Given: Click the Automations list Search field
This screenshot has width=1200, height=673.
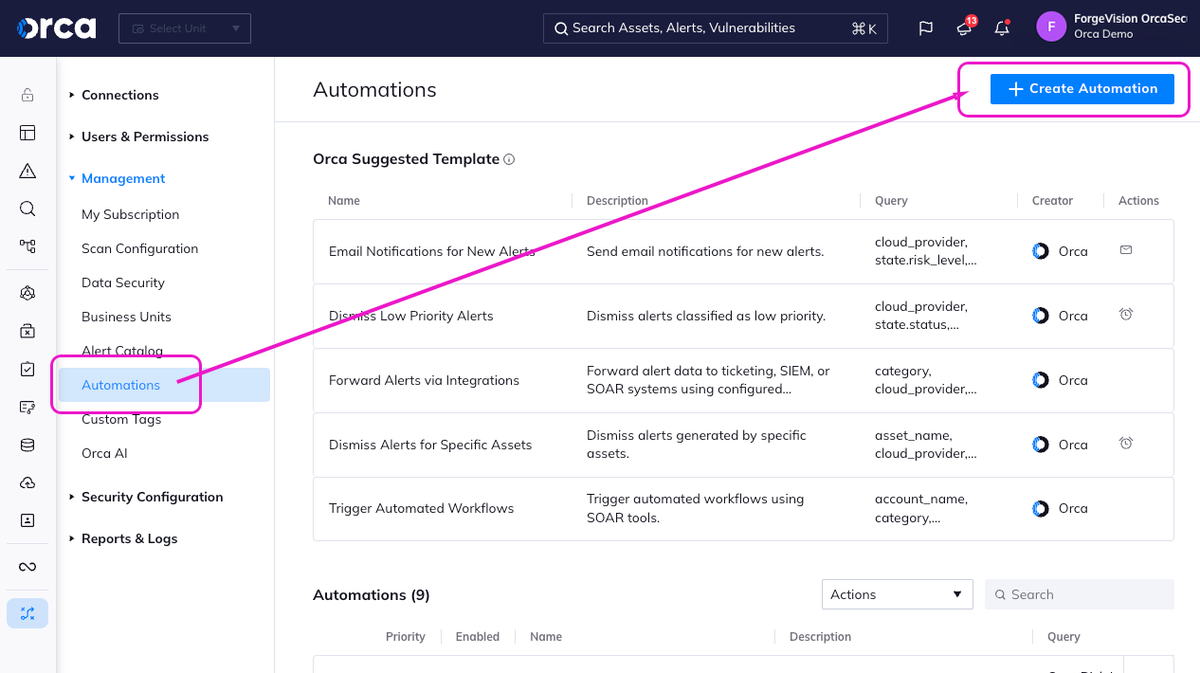Looking at the screenshot, I should click(1079, 594).
